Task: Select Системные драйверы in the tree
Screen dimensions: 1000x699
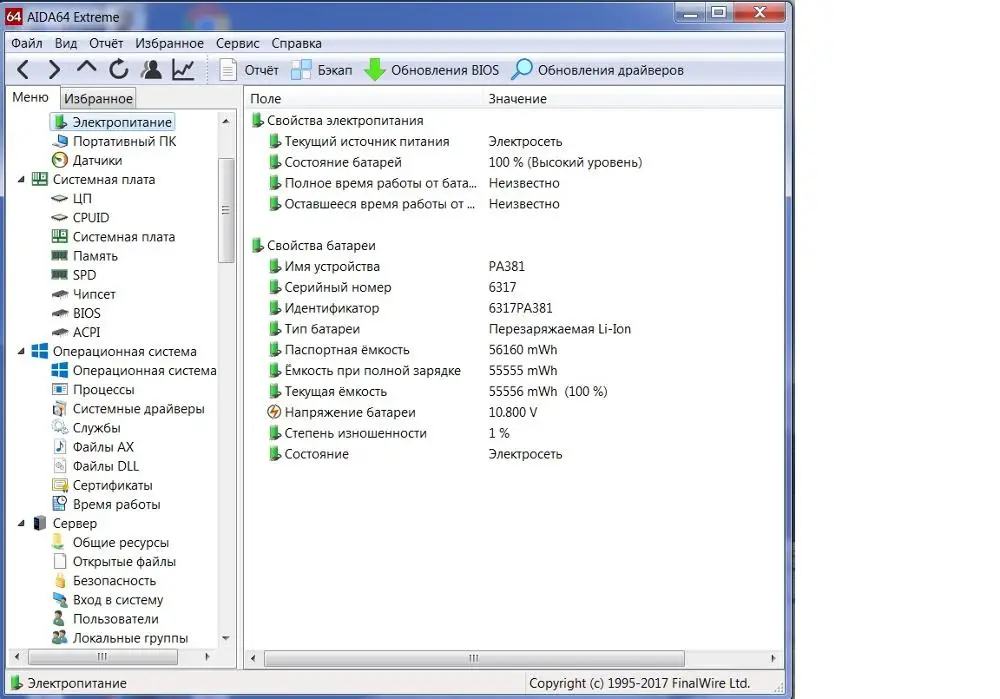Action: point(128,409)
